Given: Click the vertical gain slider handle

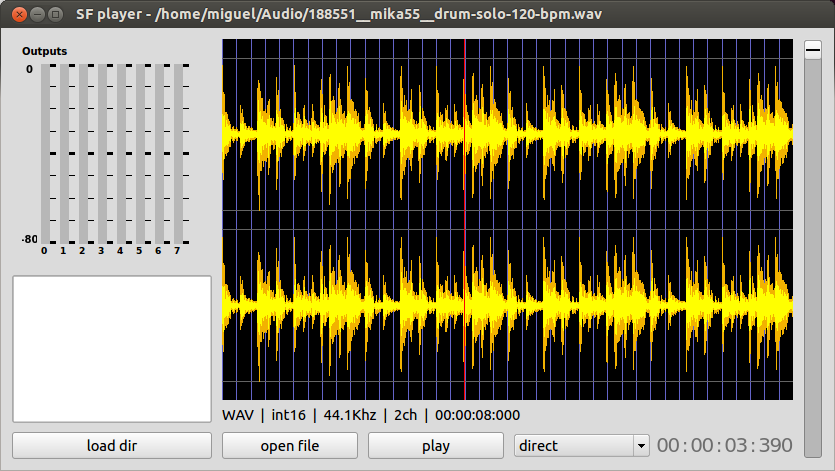Looking at the screenshot, I should tap(813, 50).
